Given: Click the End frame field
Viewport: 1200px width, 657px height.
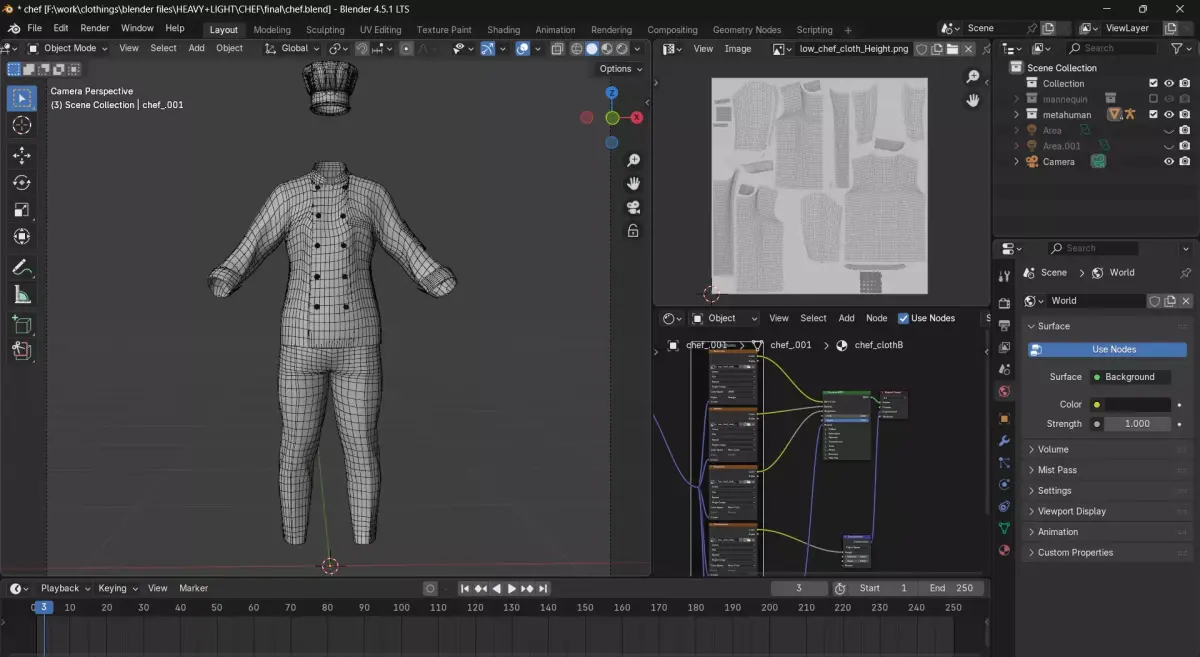Looking at the screenshot, I should (x=951, y=588).
